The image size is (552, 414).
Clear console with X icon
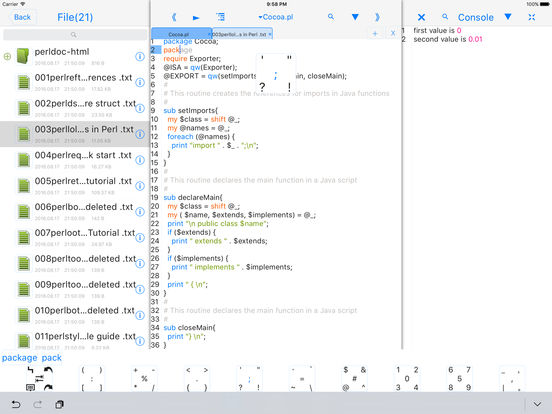click(x=421, y=17)
